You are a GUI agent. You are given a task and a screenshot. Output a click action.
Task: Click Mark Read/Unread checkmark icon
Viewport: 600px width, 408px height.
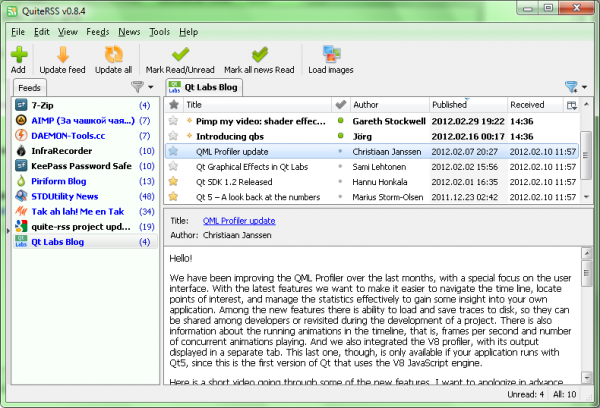coord(181,54)
